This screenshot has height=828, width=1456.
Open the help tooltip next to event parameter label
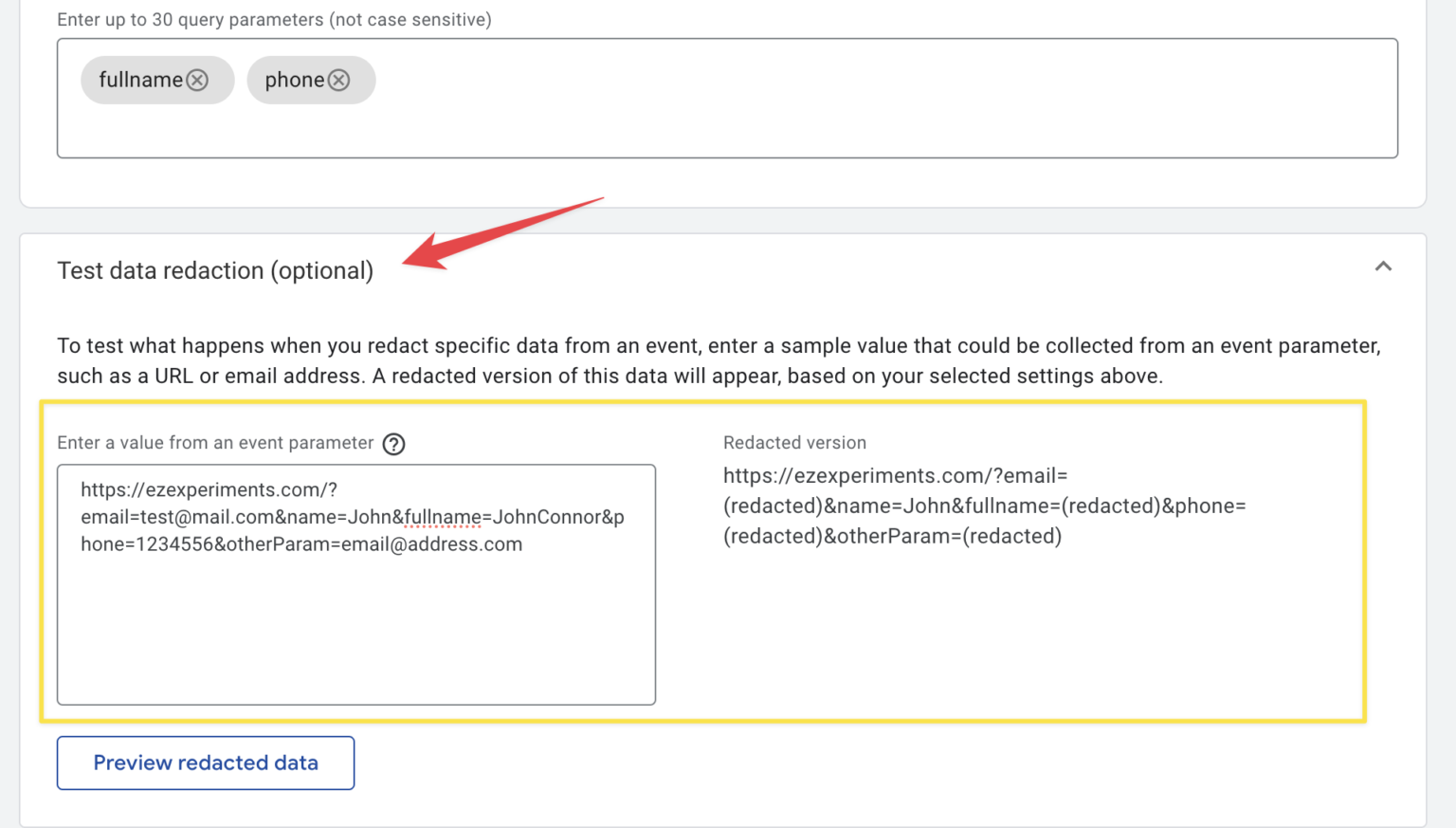[x=393, y=443]
